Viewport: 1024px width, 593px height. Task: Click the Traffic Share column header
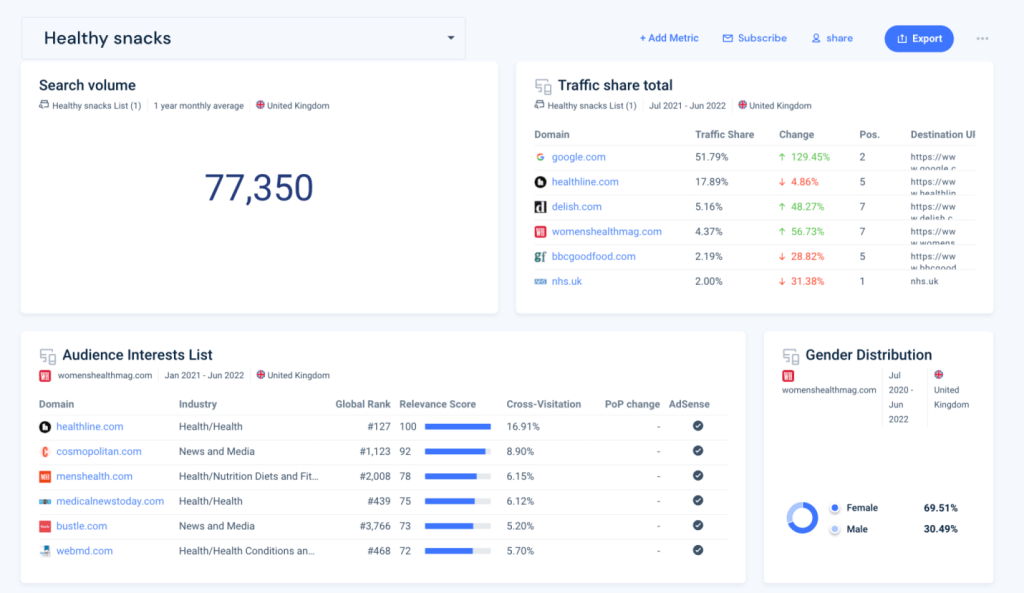[724, 135]
